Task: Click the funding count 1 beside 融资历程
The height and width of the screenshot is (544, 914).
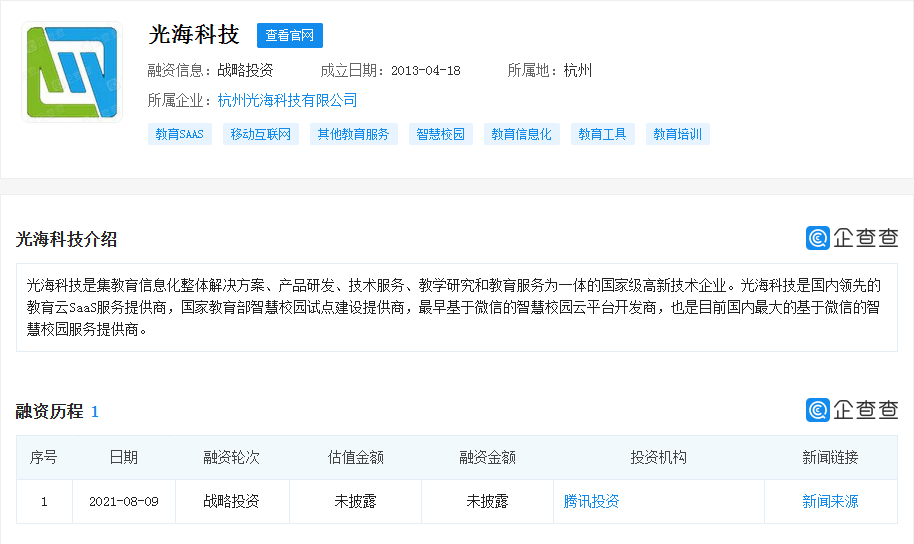Action: pyautogui.click(x=95, y=412)
